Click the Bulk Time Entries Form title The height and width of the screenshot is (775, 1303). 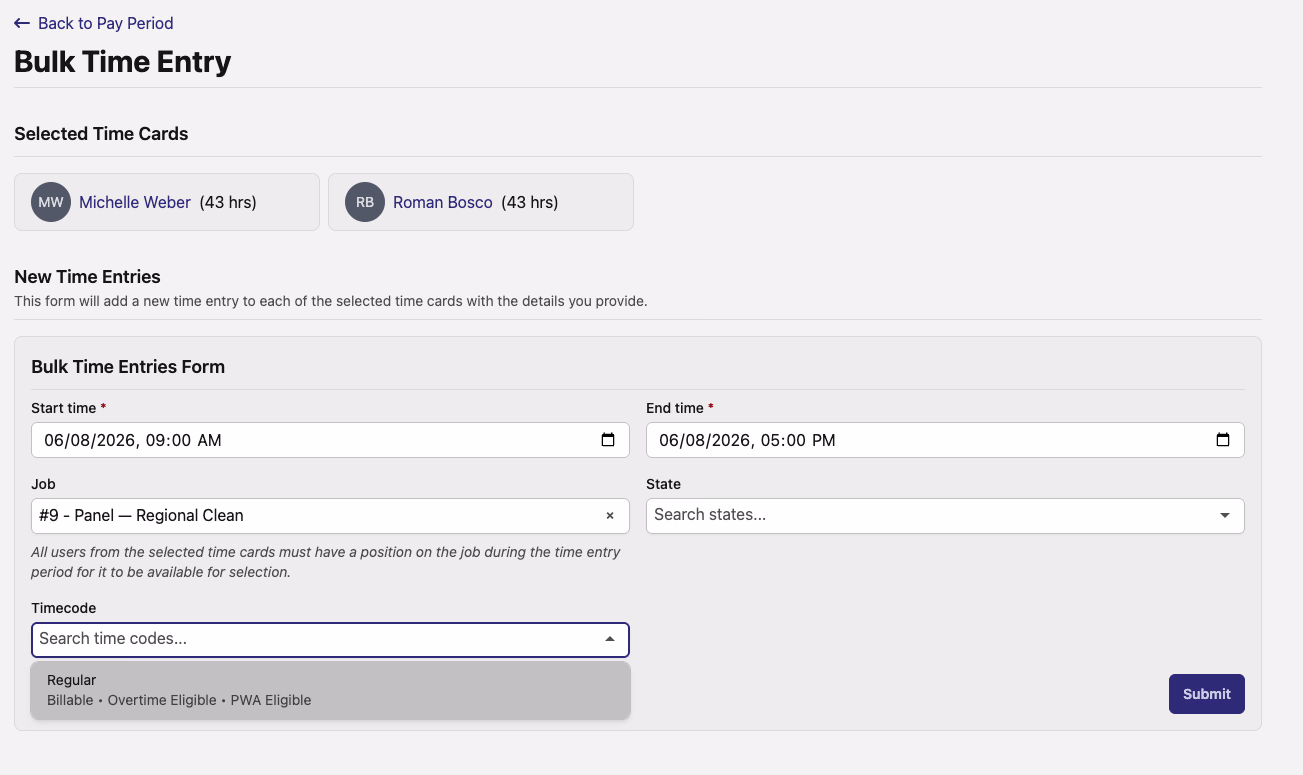[x=128, y=367]
